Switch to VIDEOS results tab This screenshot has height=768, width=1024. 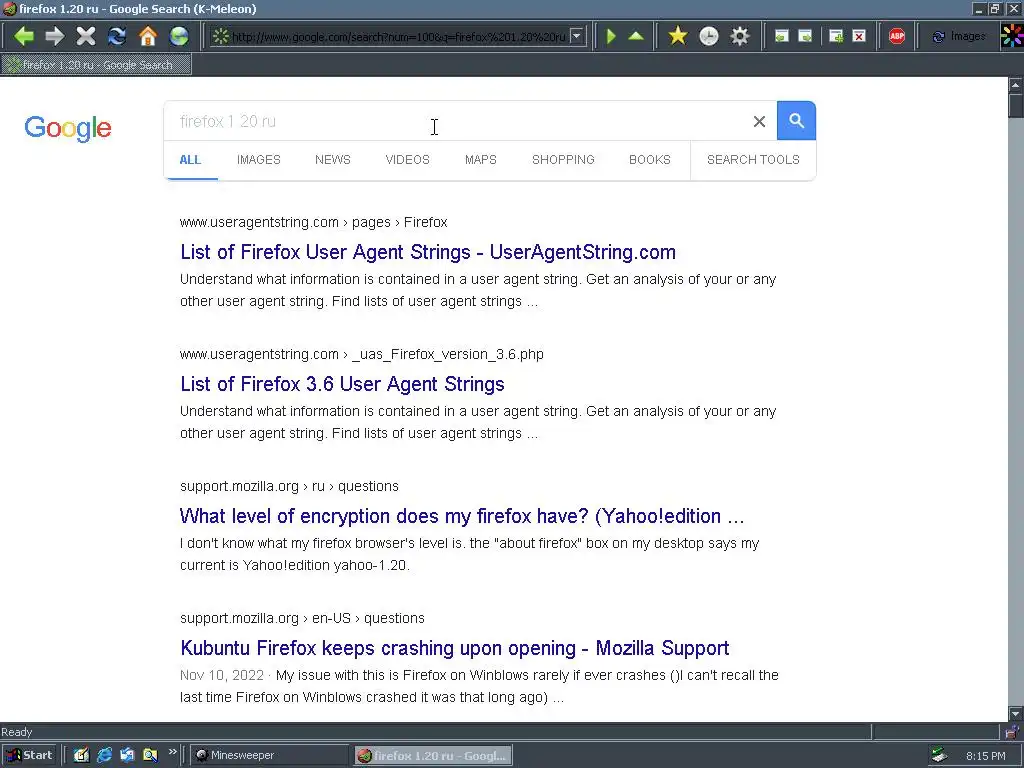coord(408,160)
